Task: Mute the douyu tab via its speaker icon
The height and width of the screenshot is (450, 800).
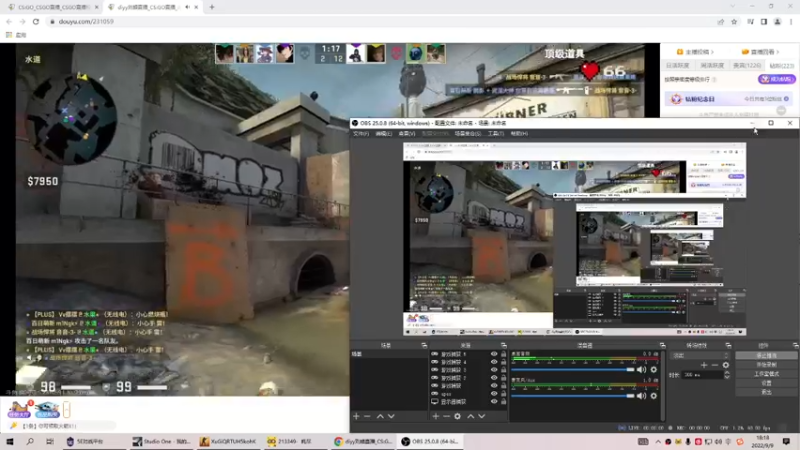Action: click(x=187, y=7)
